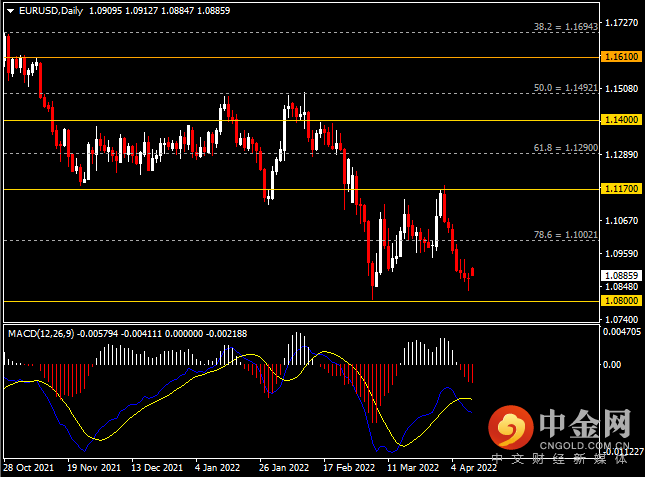Click the 61.8 Fibonacci level label
Viewport: 645px width, 477px height.
point(565,147)
